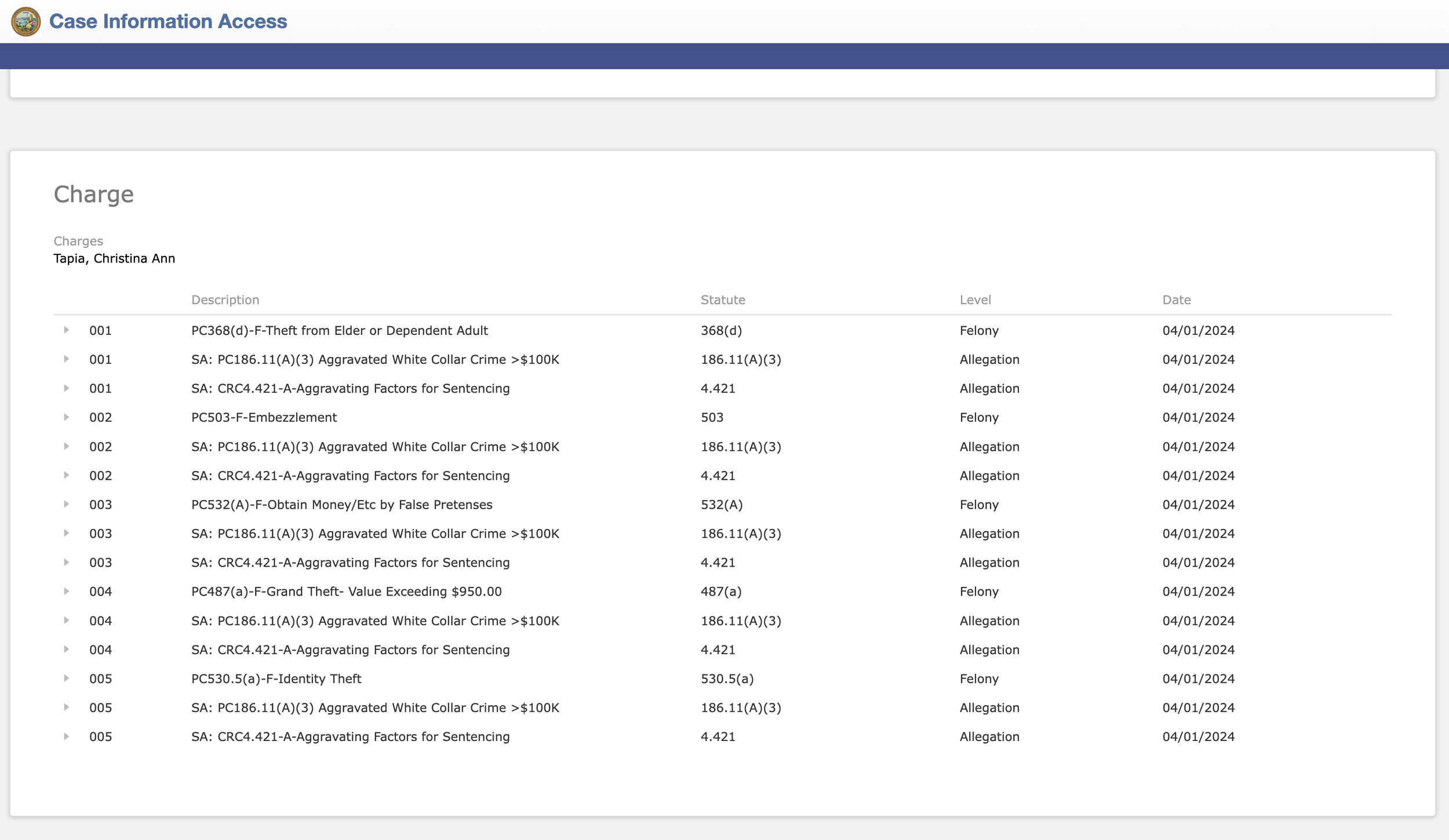Click the court seal logo icon
This screenshot has height=840, width=1449.
(26, 21)
